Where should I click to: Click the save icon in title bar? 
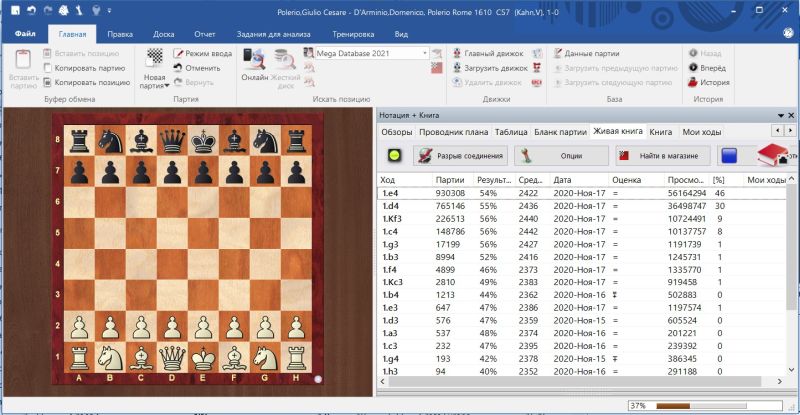pos(12,8)
